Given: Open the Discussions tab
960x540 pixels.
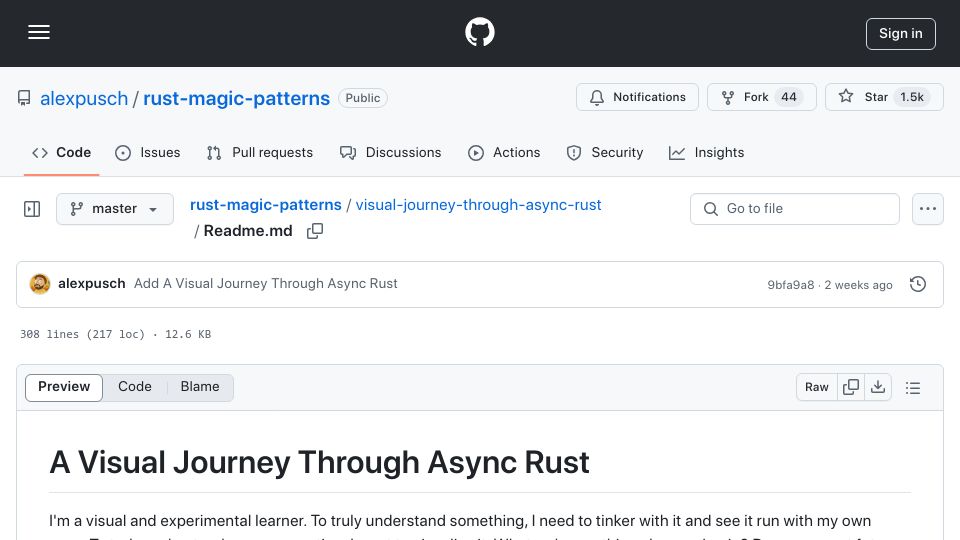Looking at the screenshot, I should (391, 152).
